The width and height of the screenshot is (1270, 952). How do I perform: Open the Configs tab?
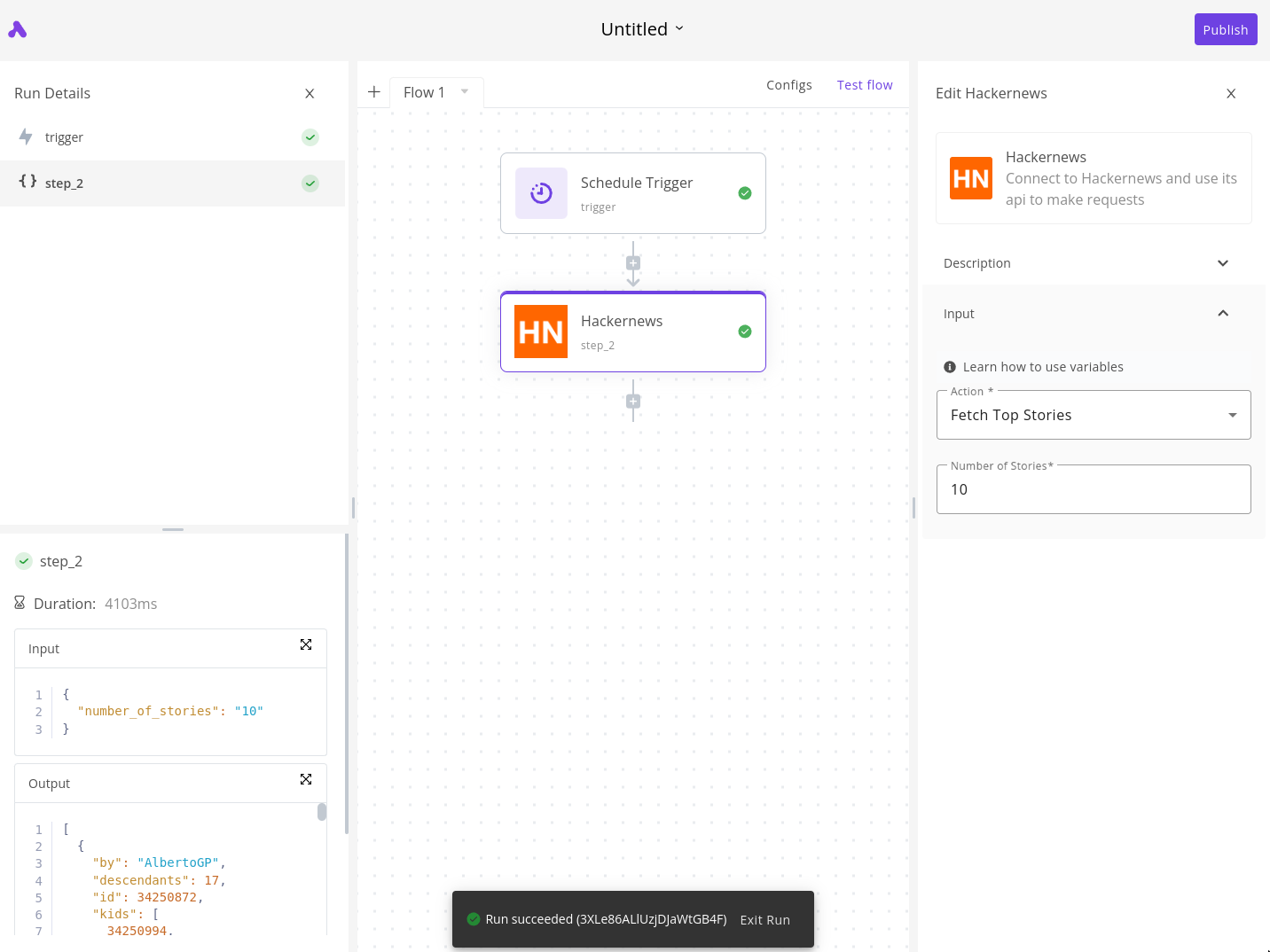[x=788, y=85]
